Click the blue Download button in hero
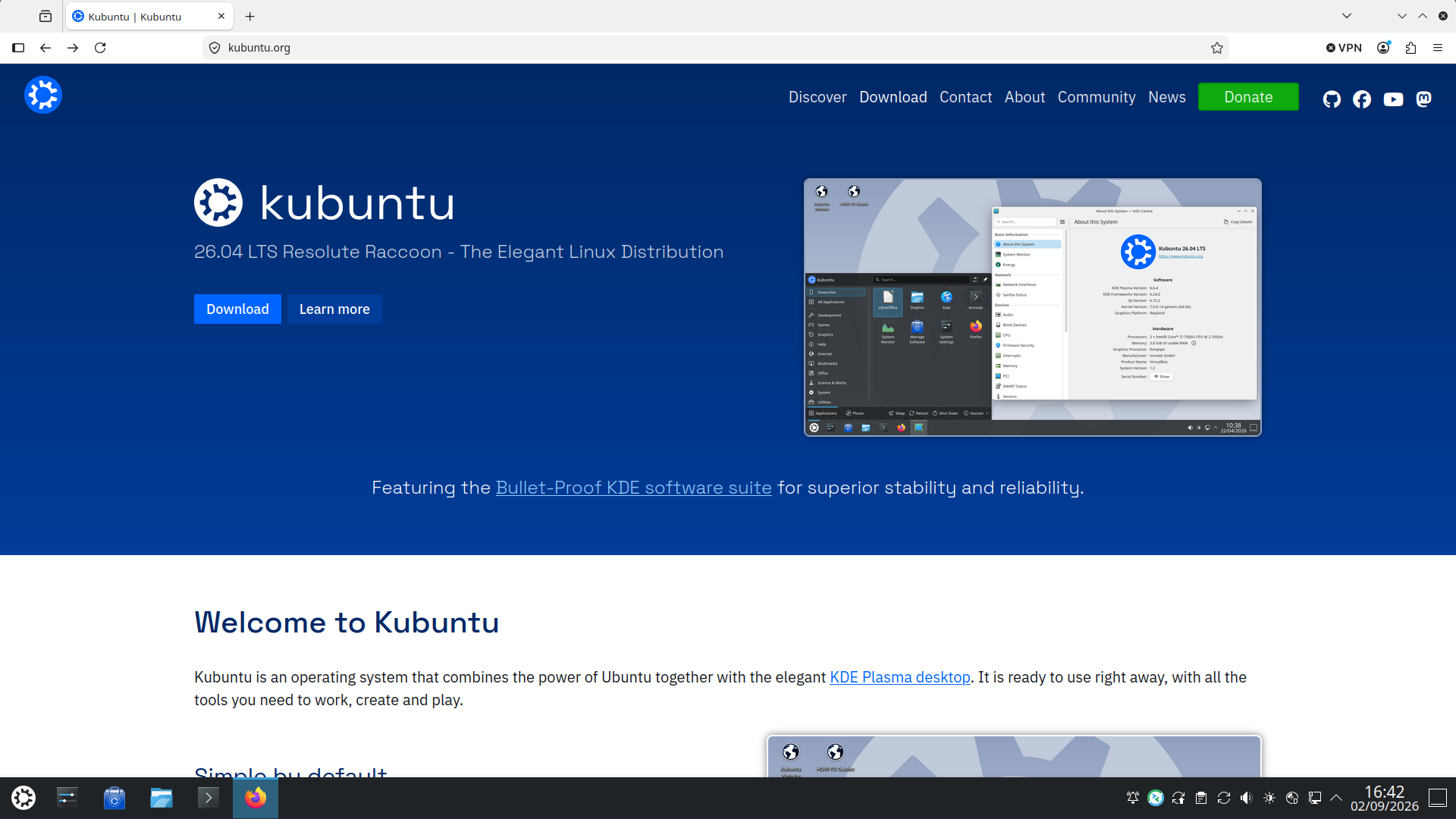This screenshot has height=819, width=1456. click(237, 309)
